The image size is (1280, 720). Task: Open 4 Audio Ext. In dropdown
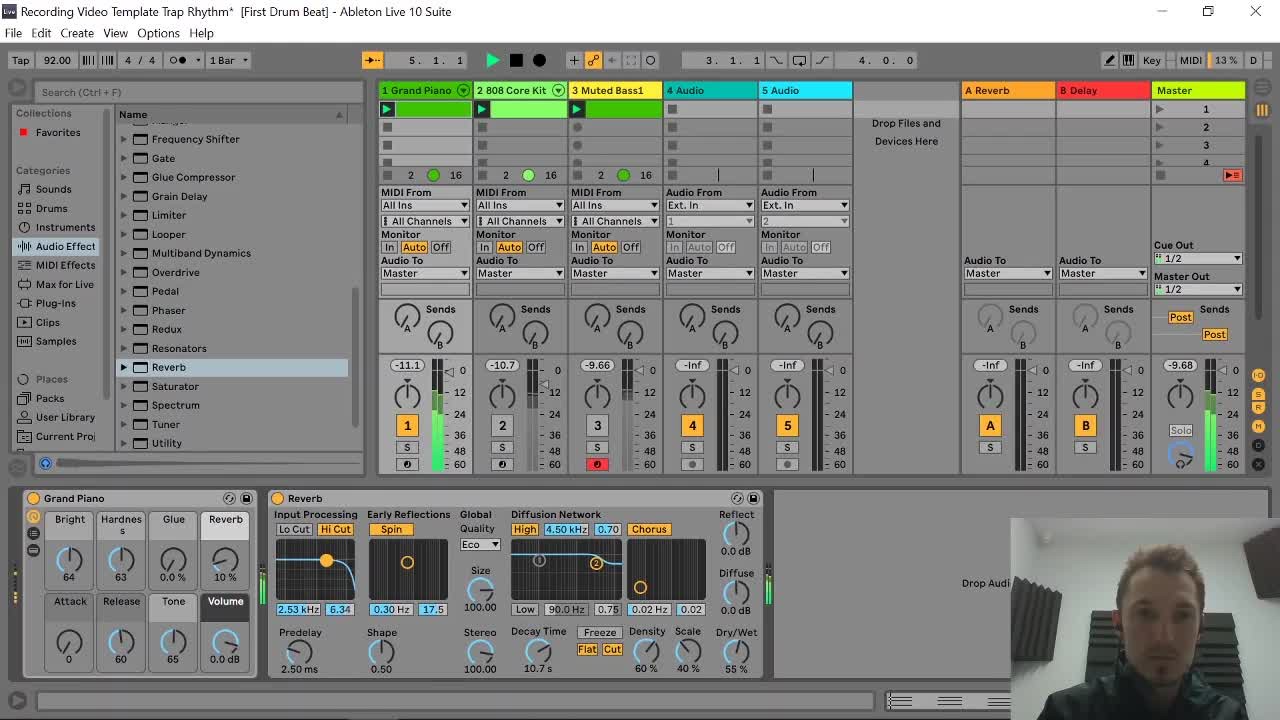[710, 206]
